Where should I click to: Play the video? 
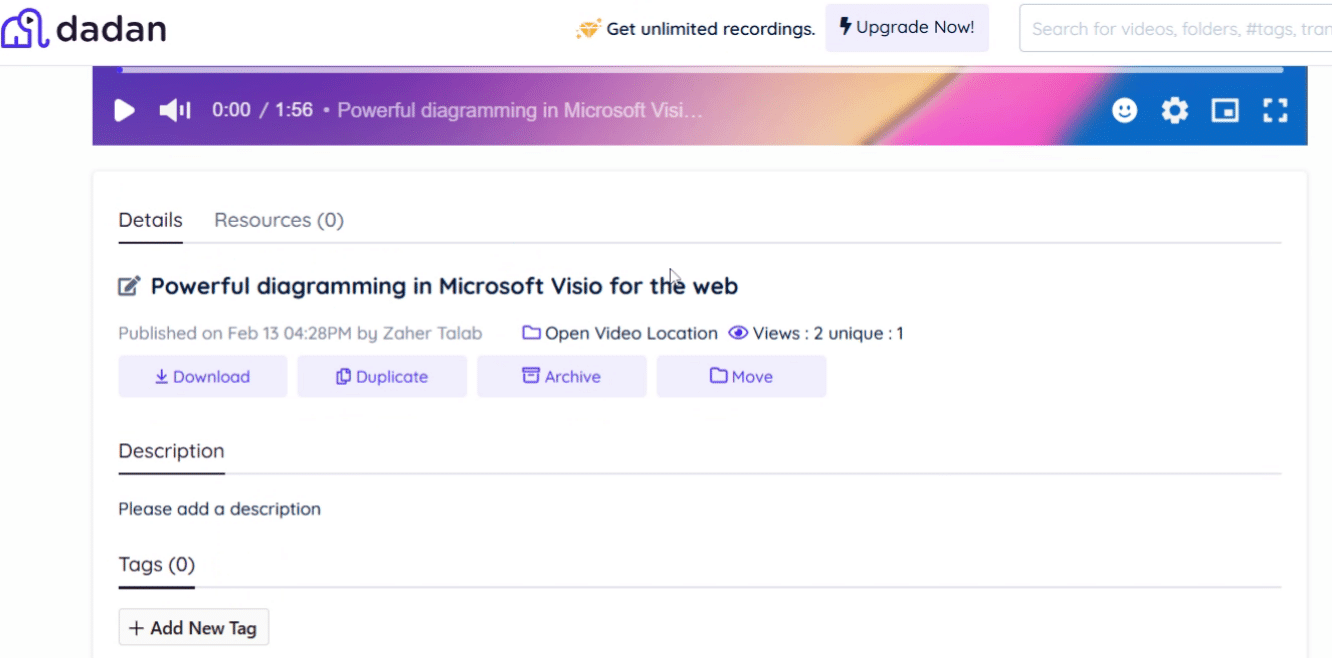(x=124, y=110)
